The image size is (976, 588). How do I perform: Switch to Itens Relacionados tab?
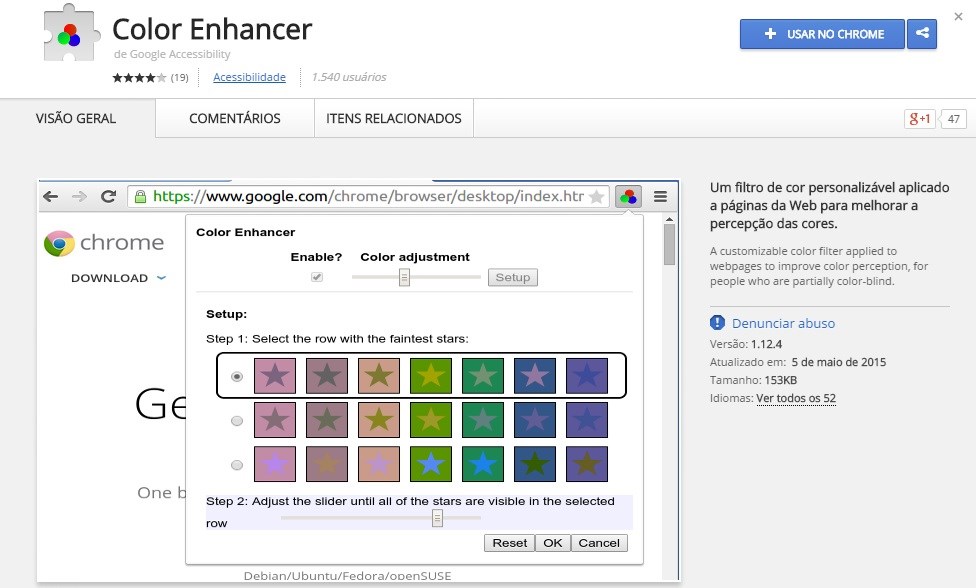394,118
